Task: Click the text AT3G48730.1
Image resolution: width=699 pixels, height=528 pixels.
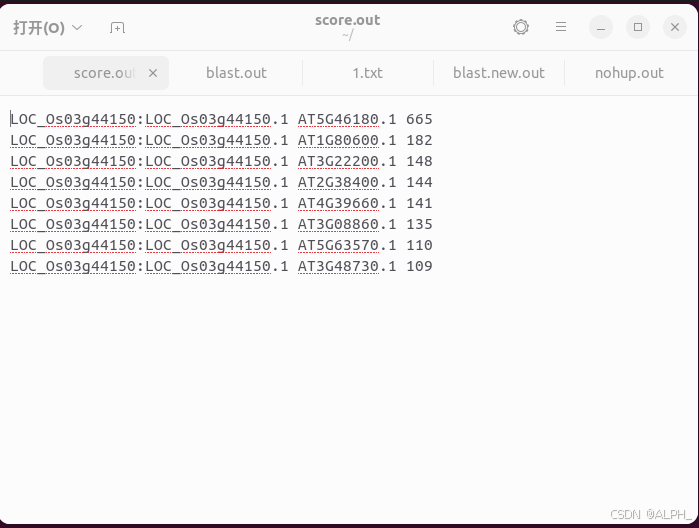Action: tap(347, 266)
